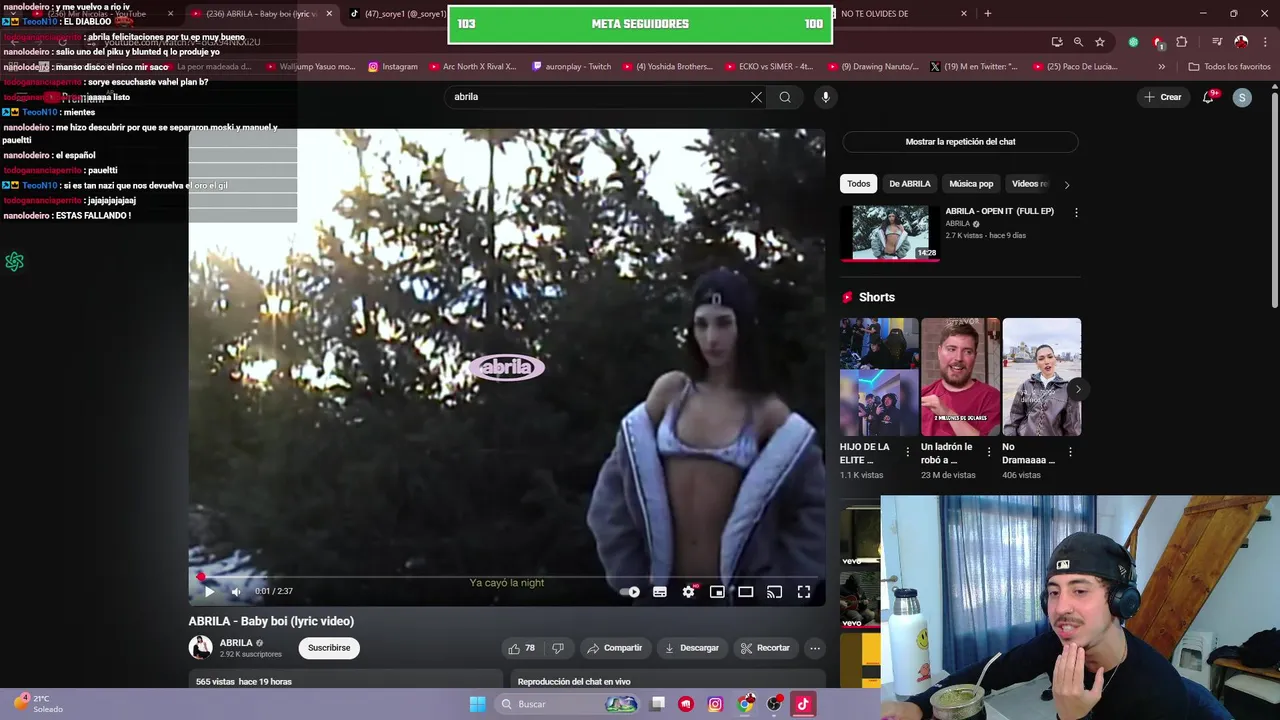Open a new browser tab with plus
1280x720 pixels.
click(x=988, y=14)
